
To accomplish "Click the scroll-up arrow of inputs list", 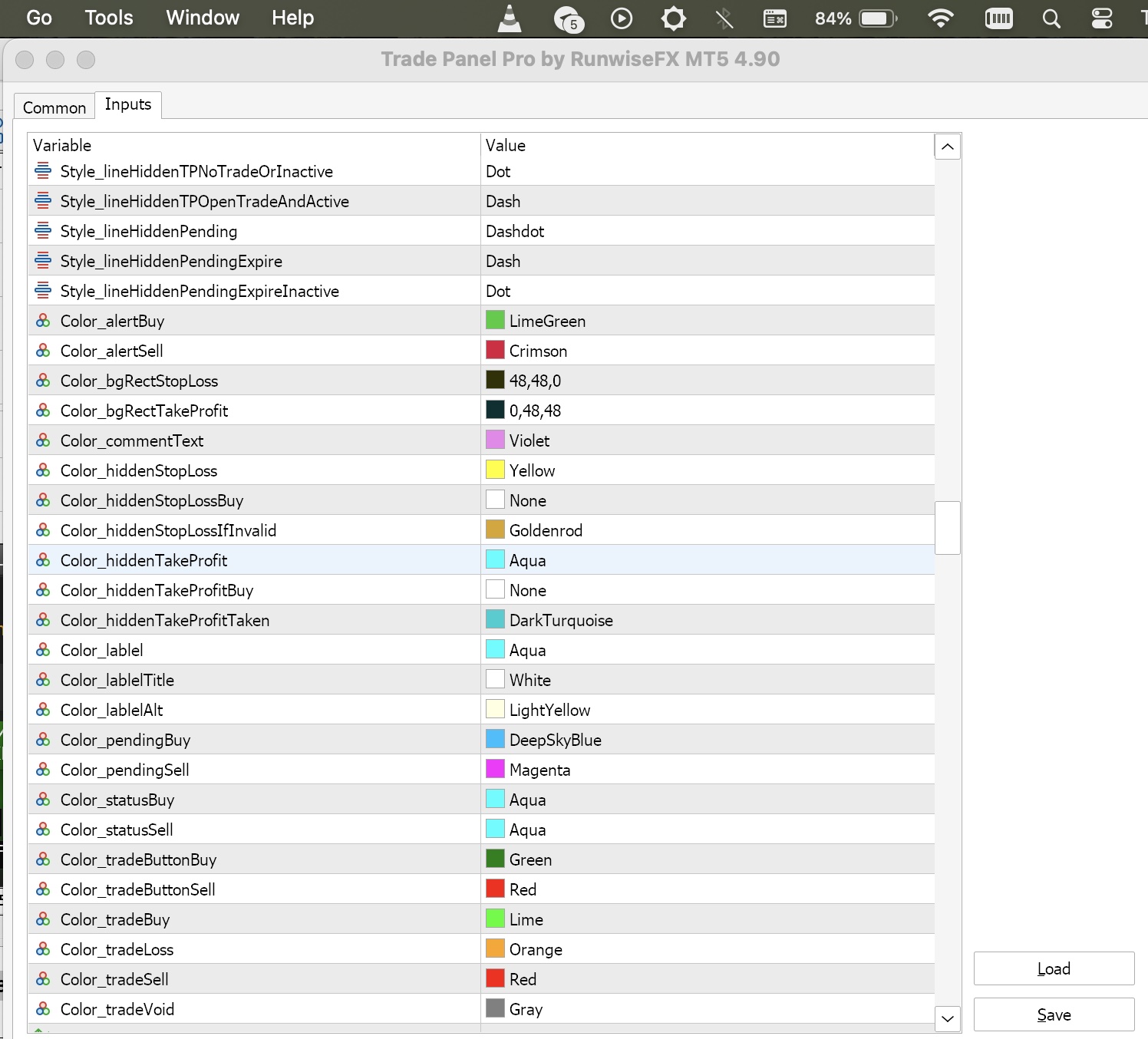I will [x=948, y=147].
